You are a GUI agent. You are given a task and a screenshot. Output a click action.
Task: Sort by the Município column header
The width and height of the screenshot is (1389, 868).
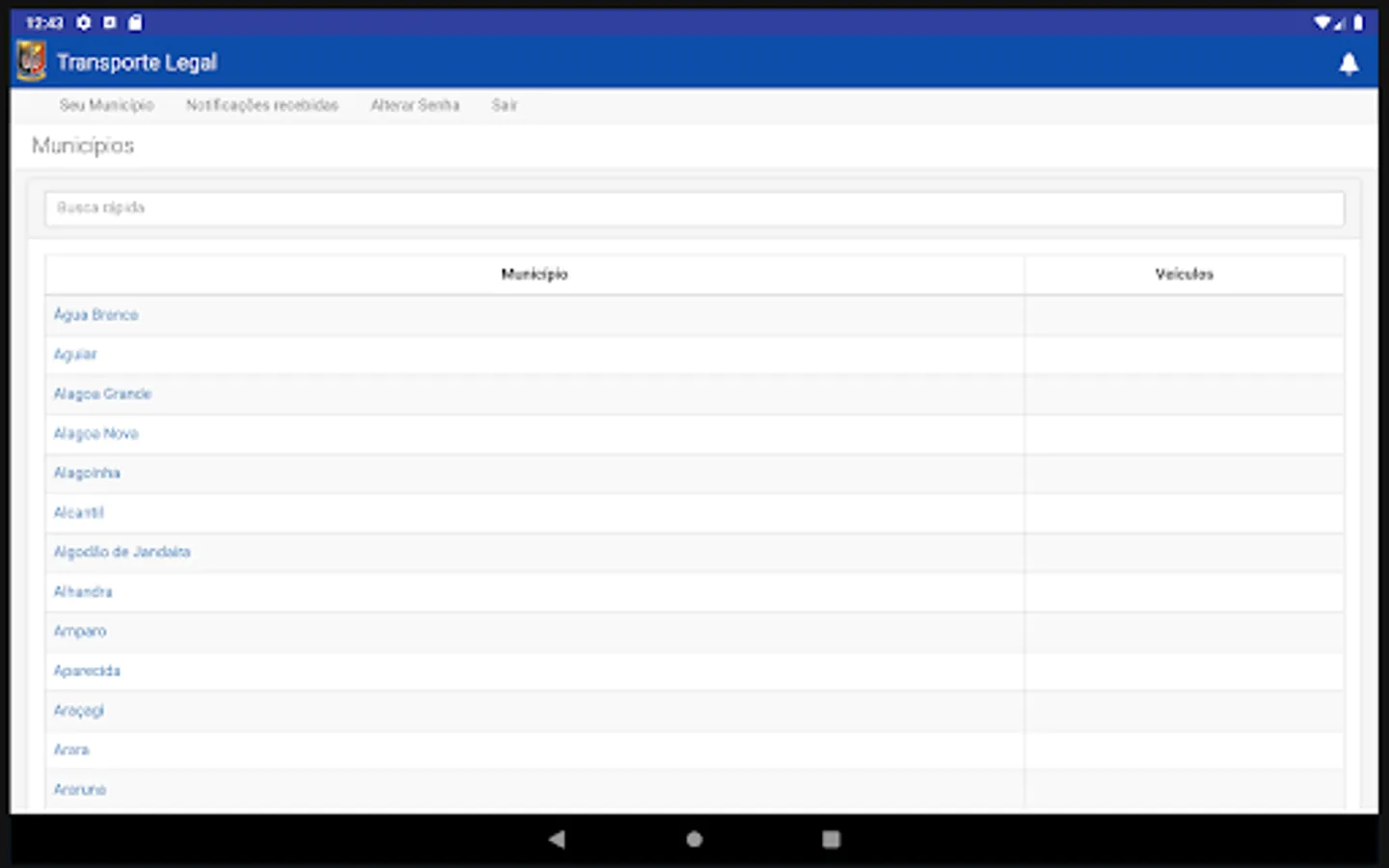(x=534, y=275)
